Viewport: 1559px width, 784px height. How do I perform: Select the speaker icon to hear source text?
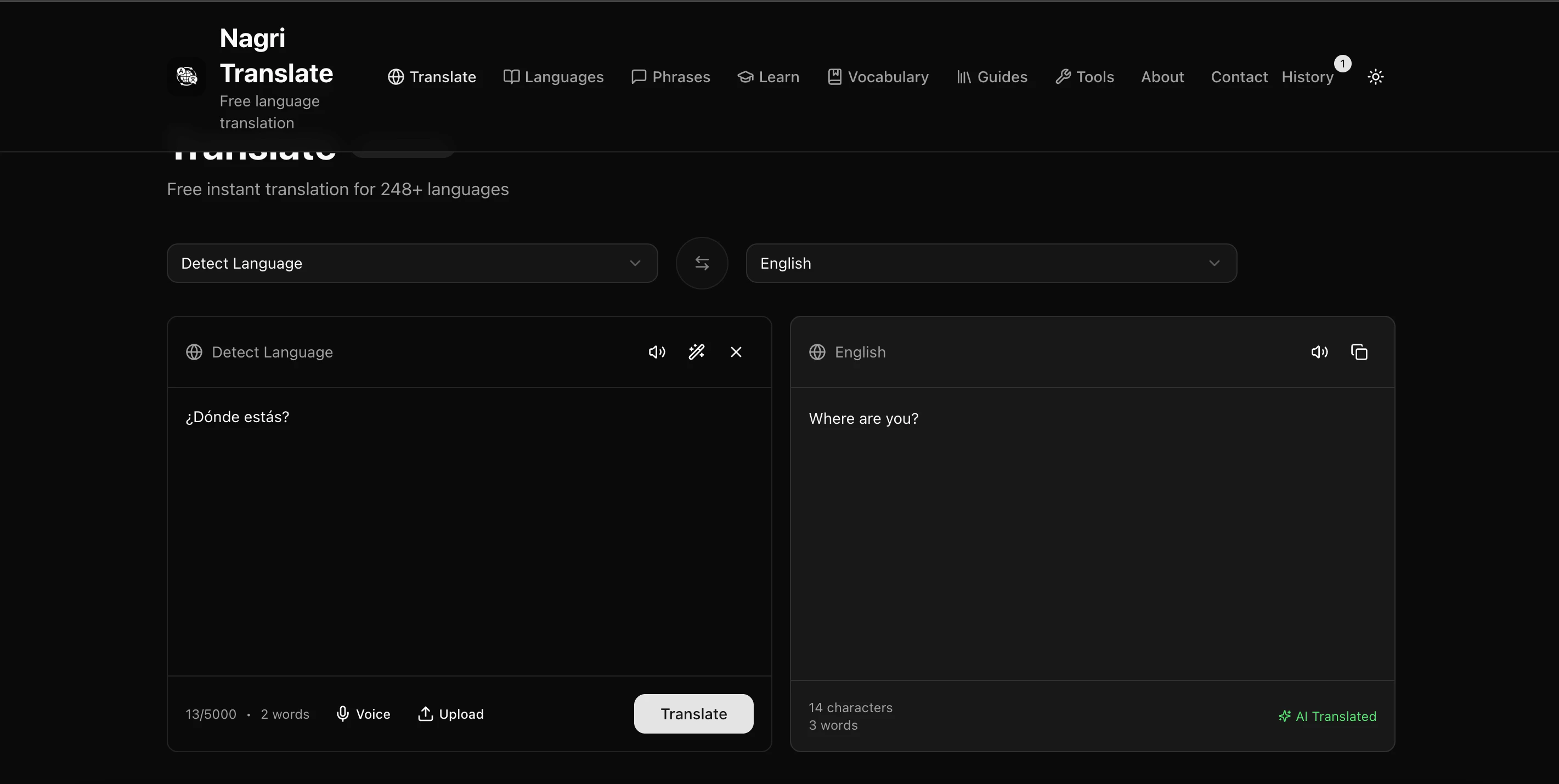coord(657,352)
